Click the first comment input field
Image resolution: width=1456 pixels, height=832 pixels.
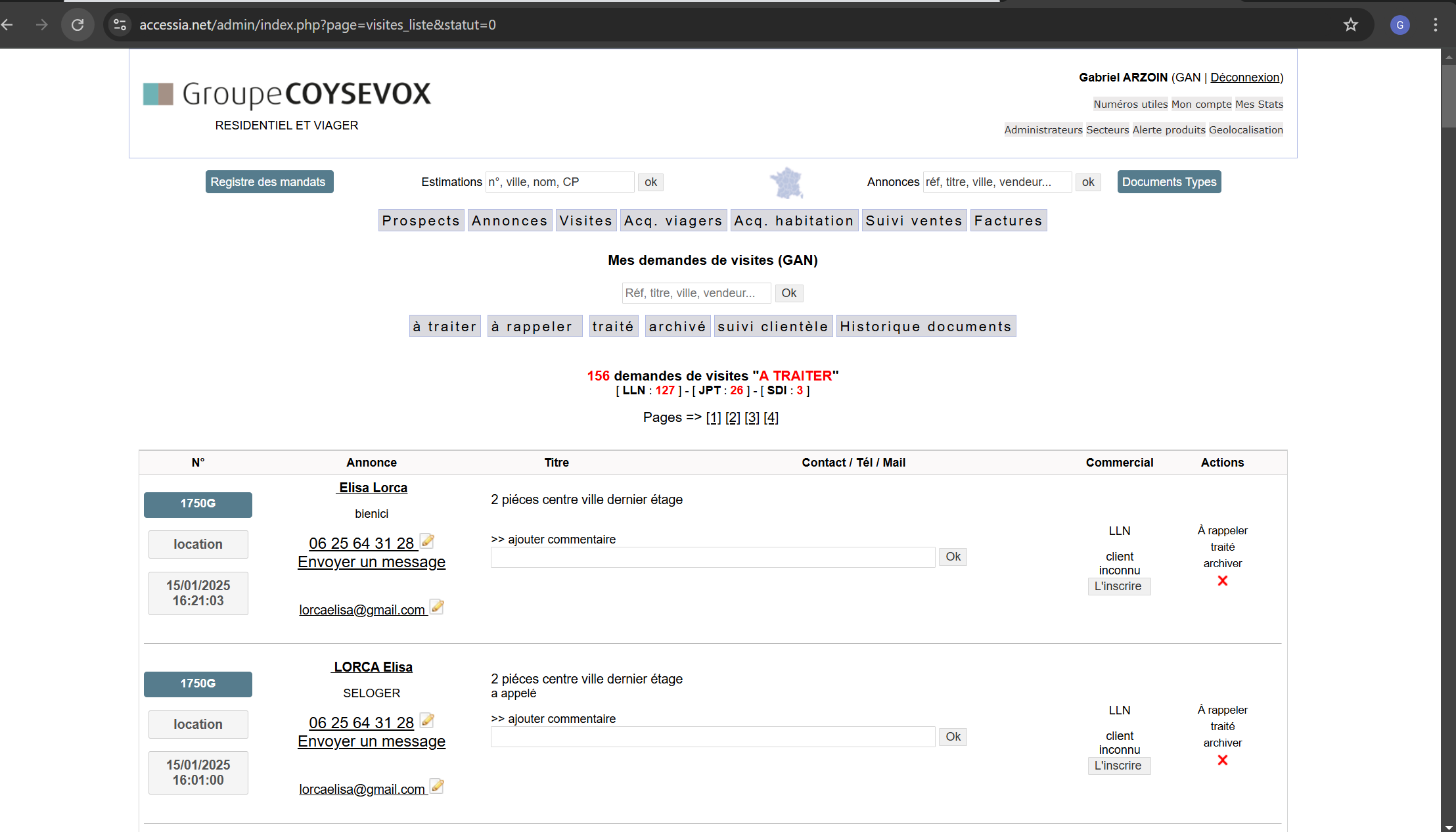click(x=712, y=557)
